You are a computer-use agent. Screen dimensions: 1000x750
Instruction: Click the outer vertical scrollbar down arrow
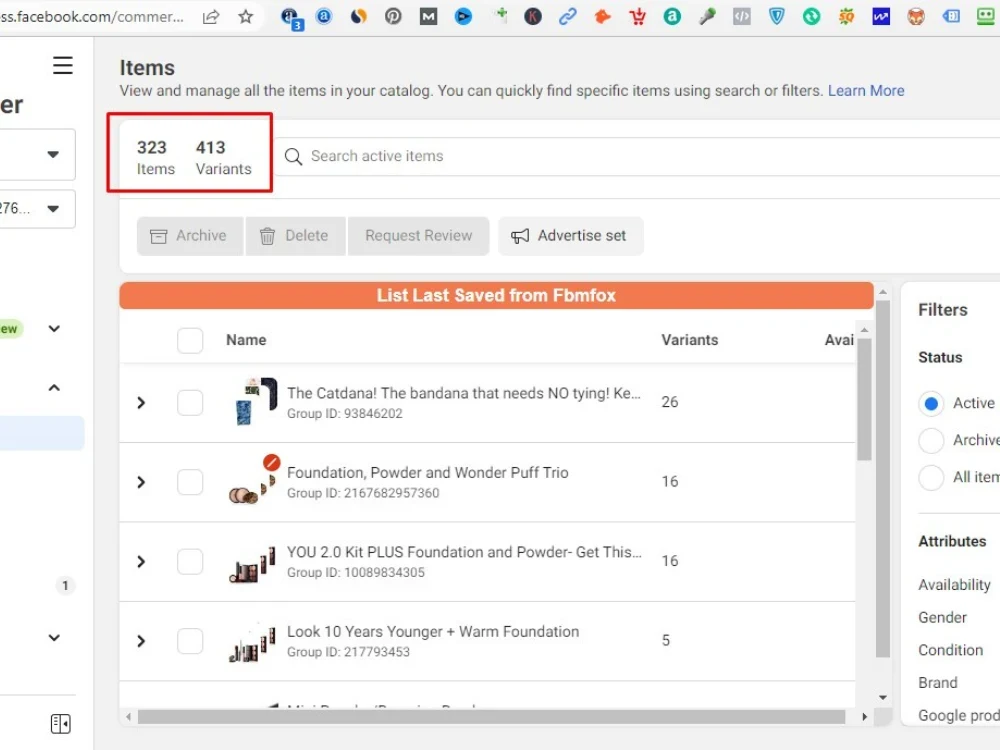[883, 698]
